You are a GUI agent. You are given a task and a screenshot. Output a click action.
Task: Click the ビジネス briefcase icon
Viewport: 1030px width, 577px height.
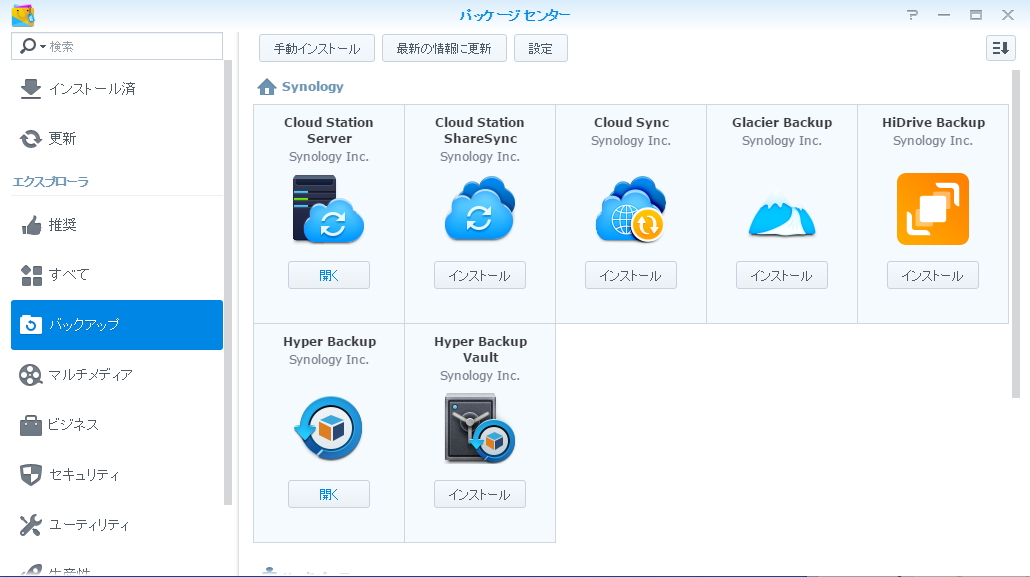pos(30,425)
